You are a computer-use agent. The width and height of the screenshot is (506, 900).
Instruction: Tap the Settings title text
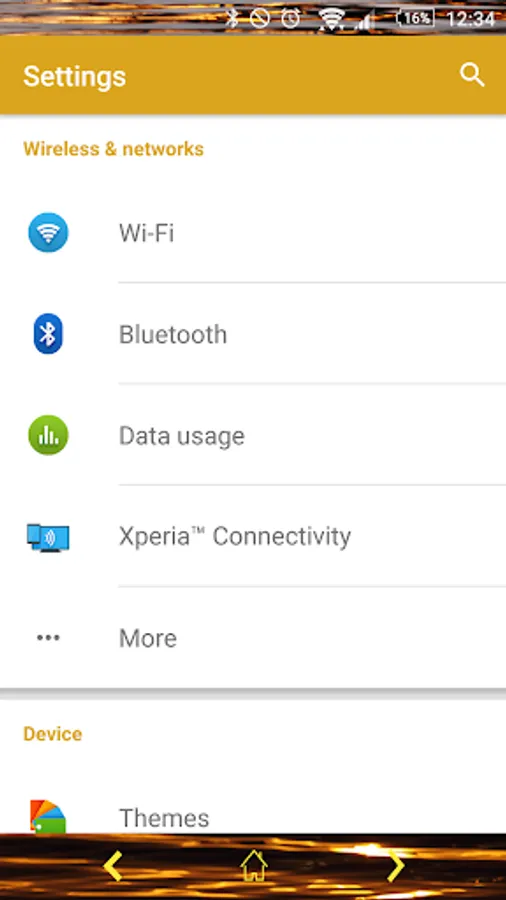pyautogui.click(x=75, y=76)
